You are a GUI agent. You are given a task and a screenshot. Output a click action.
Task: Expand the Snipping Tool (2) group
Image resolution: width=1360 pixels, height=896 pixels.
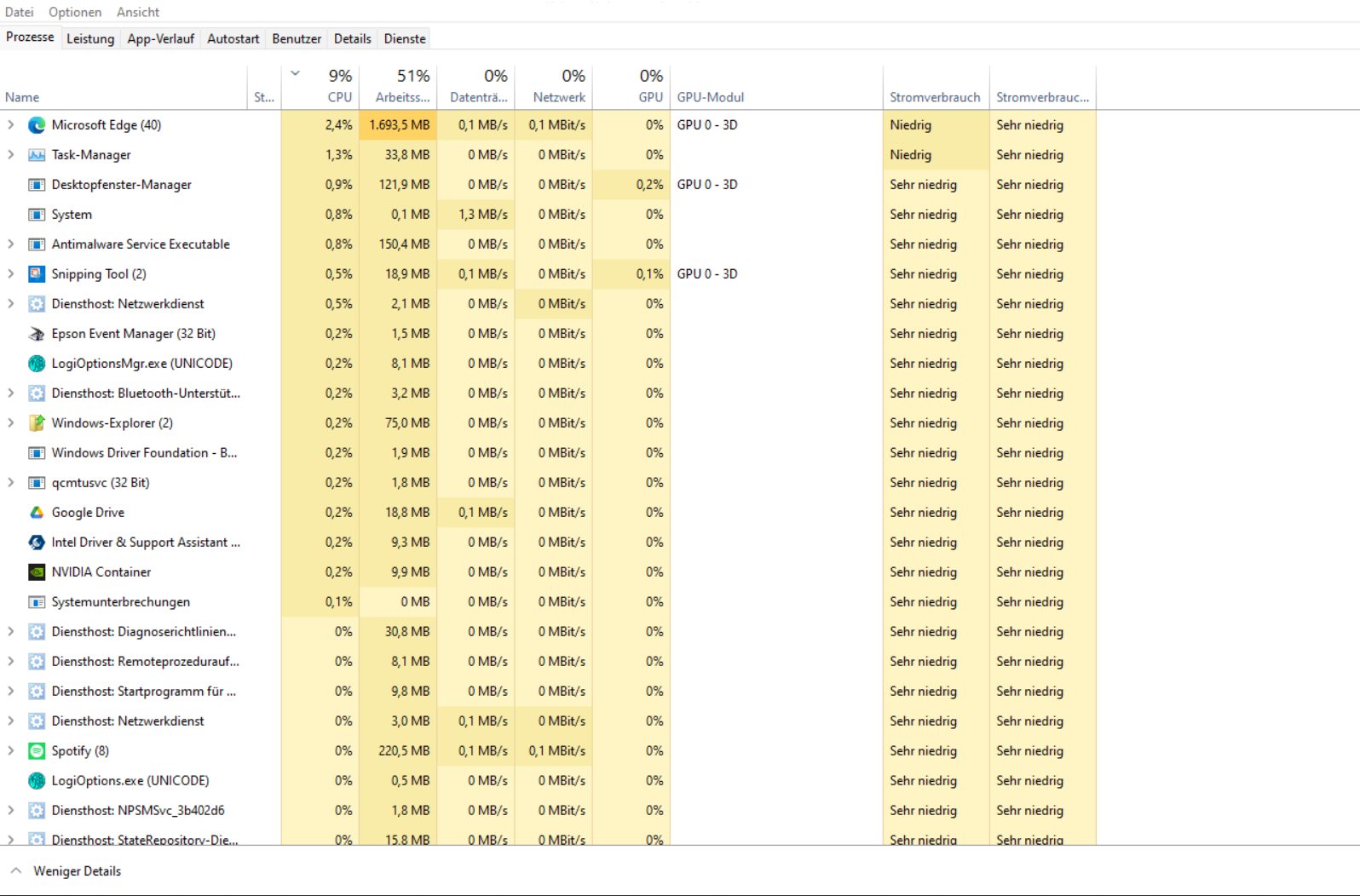tap(10, 274)
